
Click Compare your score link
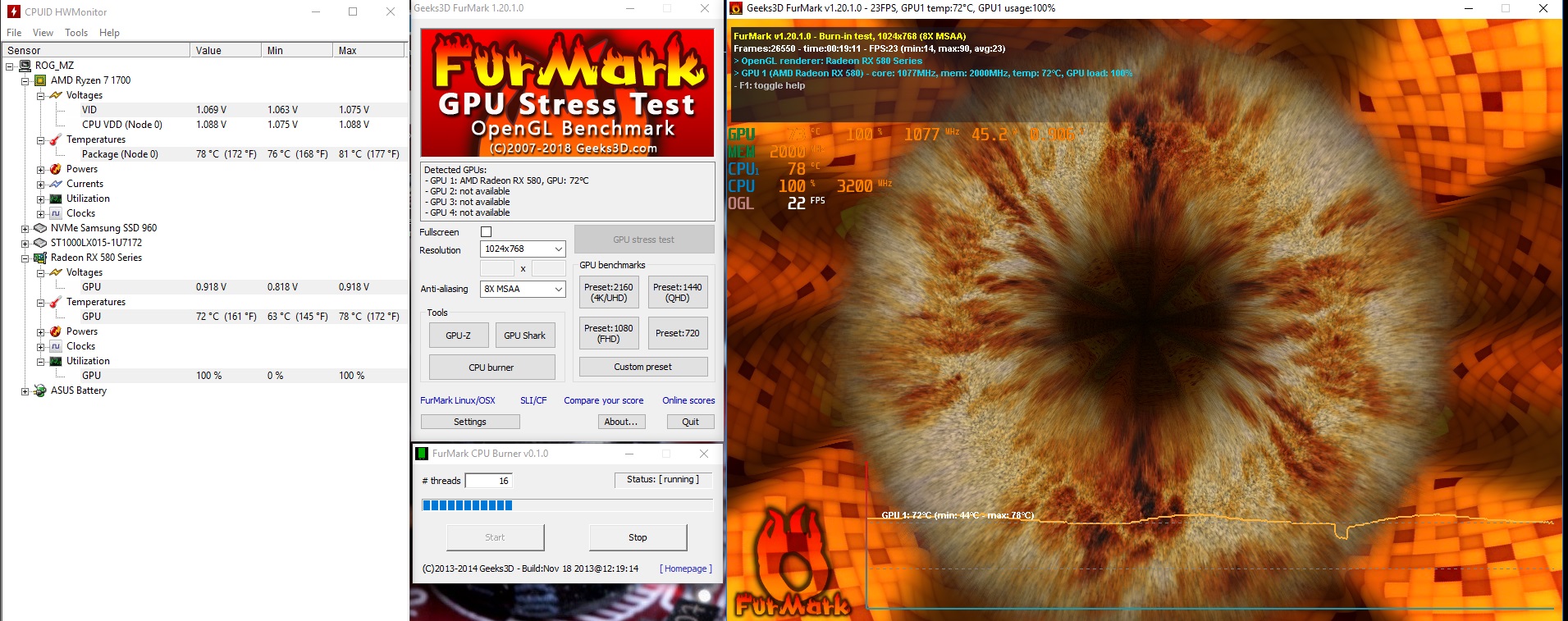coord(604,400)
